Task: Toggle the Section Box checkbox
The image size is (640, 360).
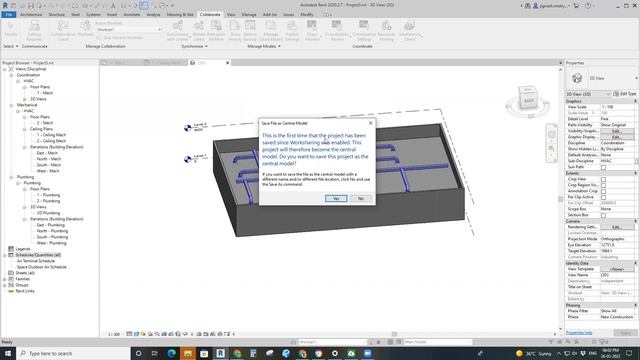Action: pos(603,215)
